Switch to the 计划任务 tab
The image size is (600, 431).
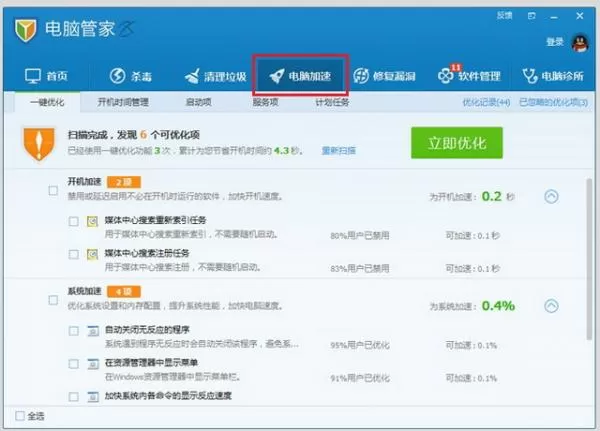click(332, 102)
